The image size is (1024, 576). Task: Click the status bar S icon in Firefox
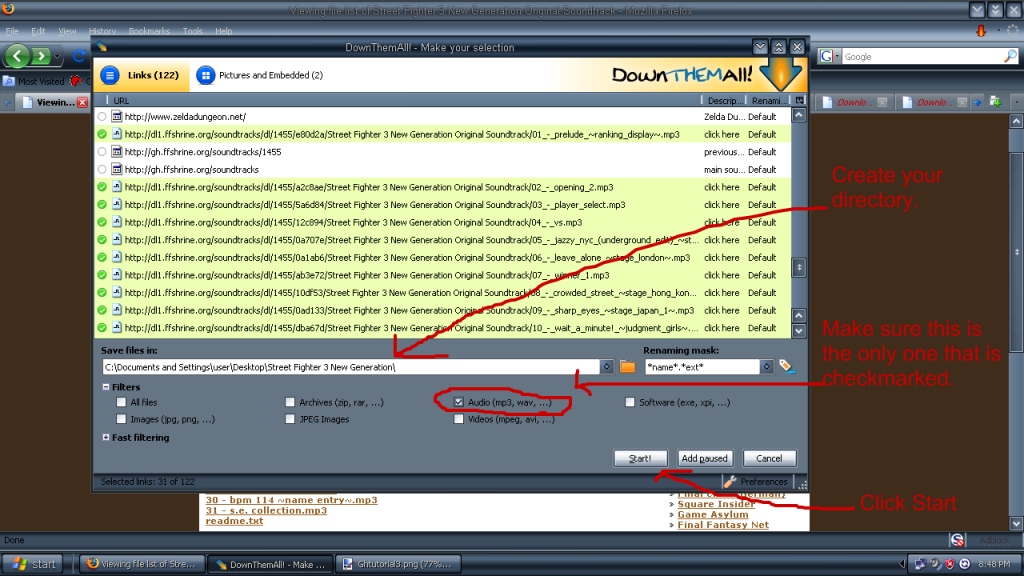(957, 540)
